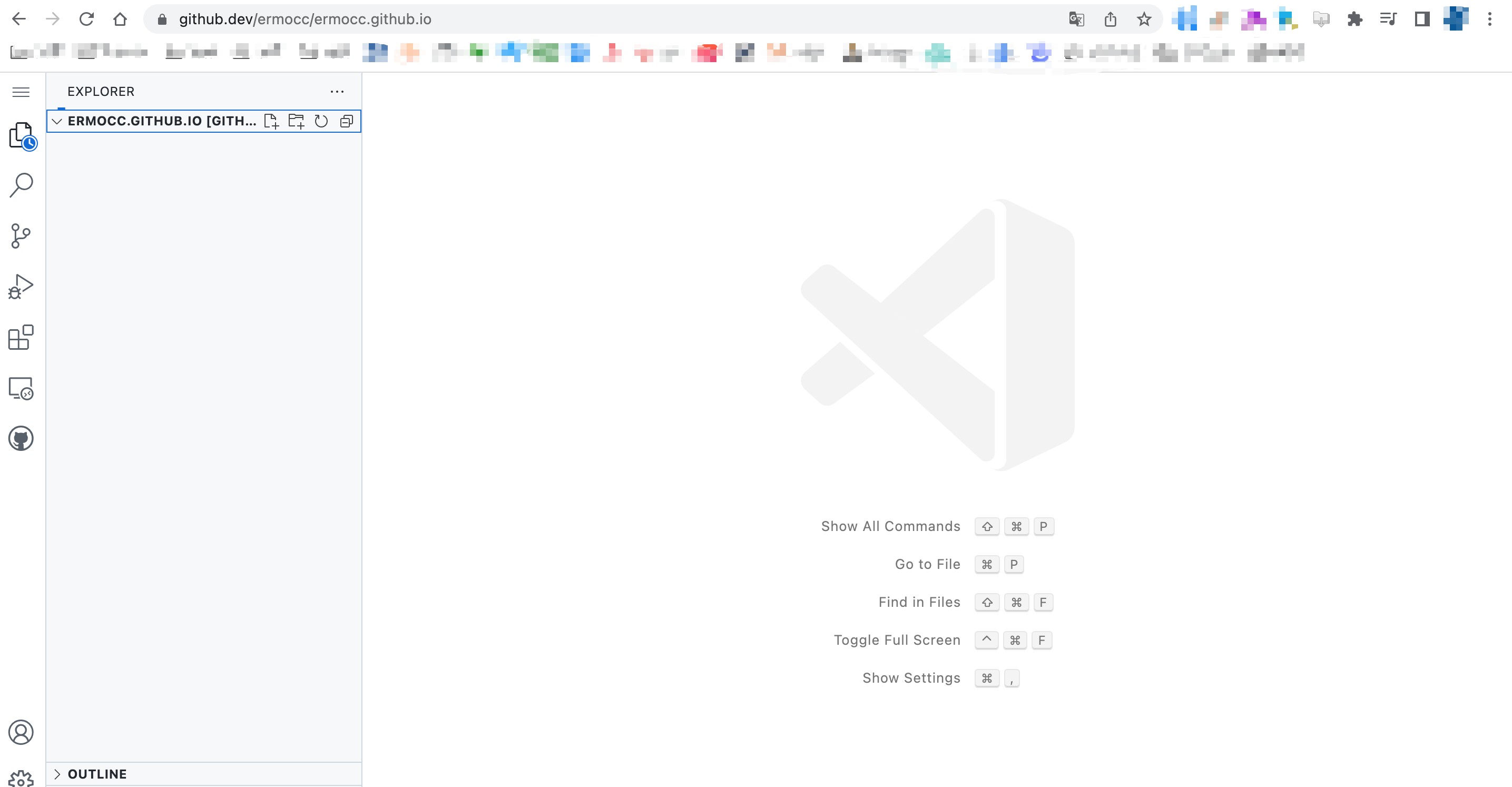
Task: Open the Manage gear menu
Action: (21, 778)
